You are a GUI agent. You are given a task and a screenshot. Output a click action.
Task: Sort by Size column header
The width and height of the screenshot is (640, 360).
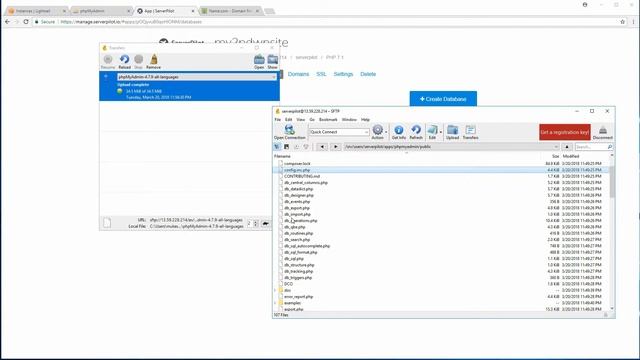point(556,156)
